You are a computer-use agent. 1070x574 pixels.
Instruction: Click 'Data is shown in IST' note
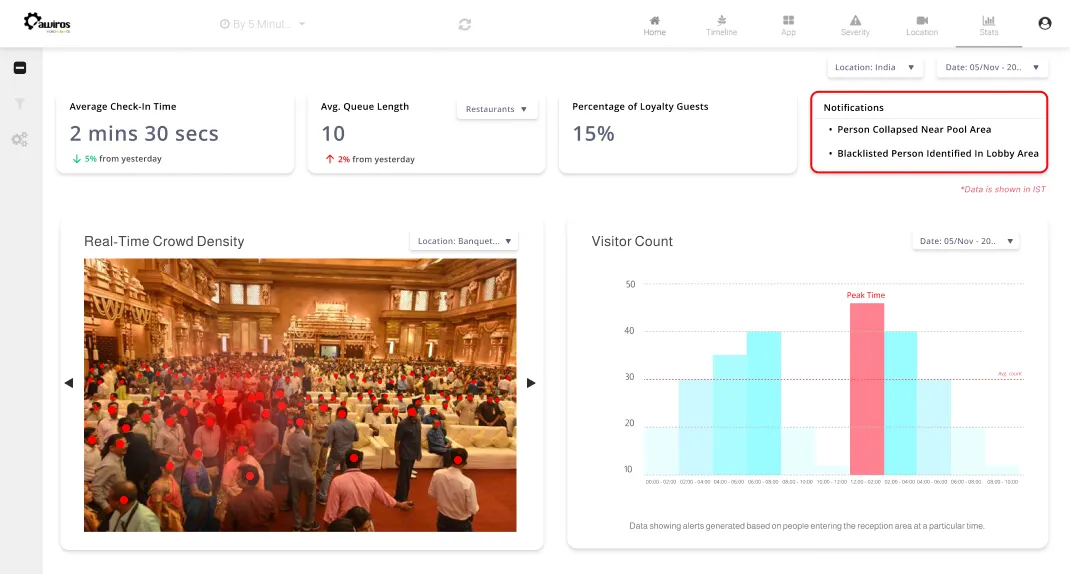[1002, 189]
